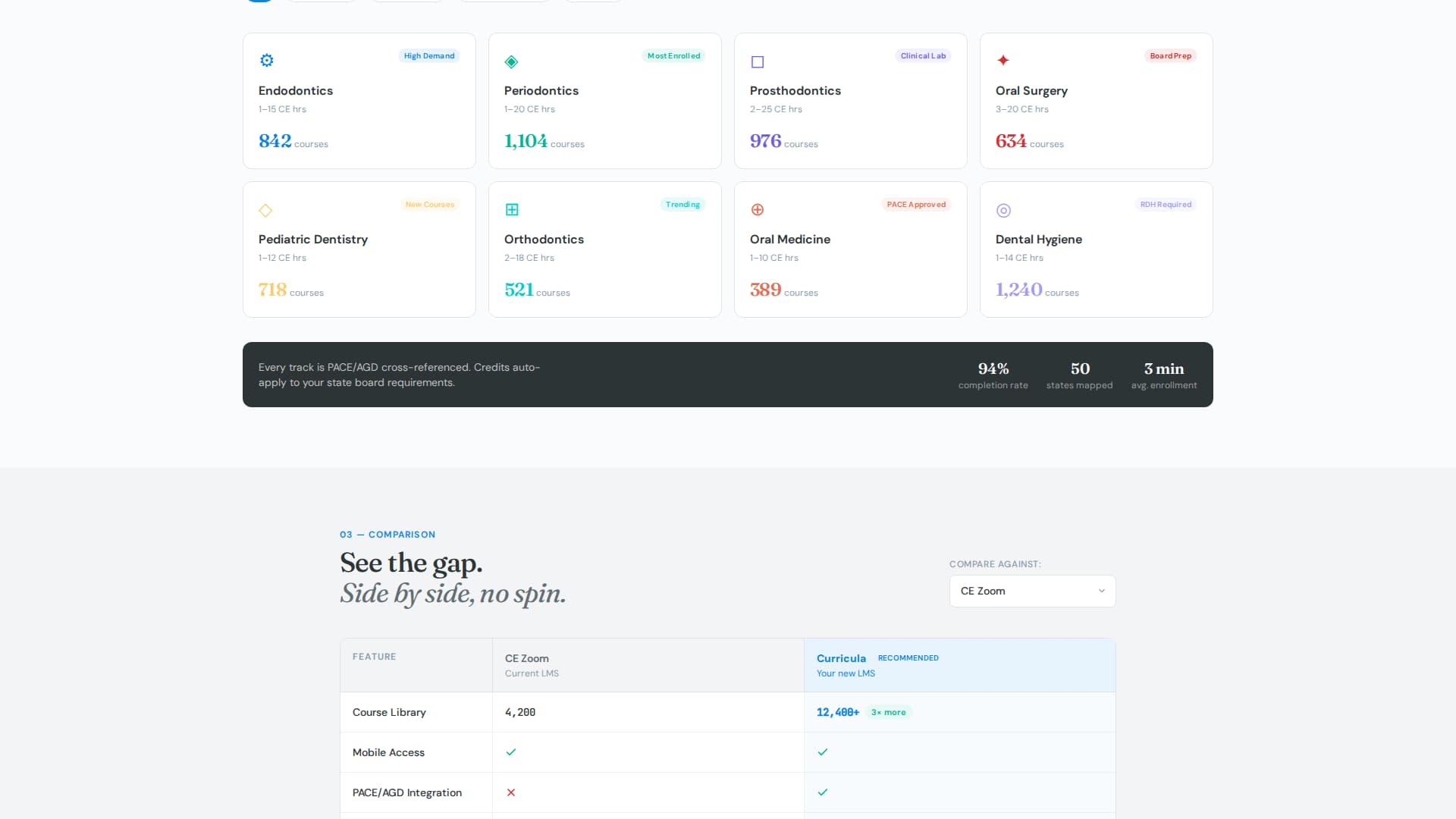Viewport: 1456px width, 819px height.
Task: Click the 1,240 courses count
Action: coord(1037,290)
